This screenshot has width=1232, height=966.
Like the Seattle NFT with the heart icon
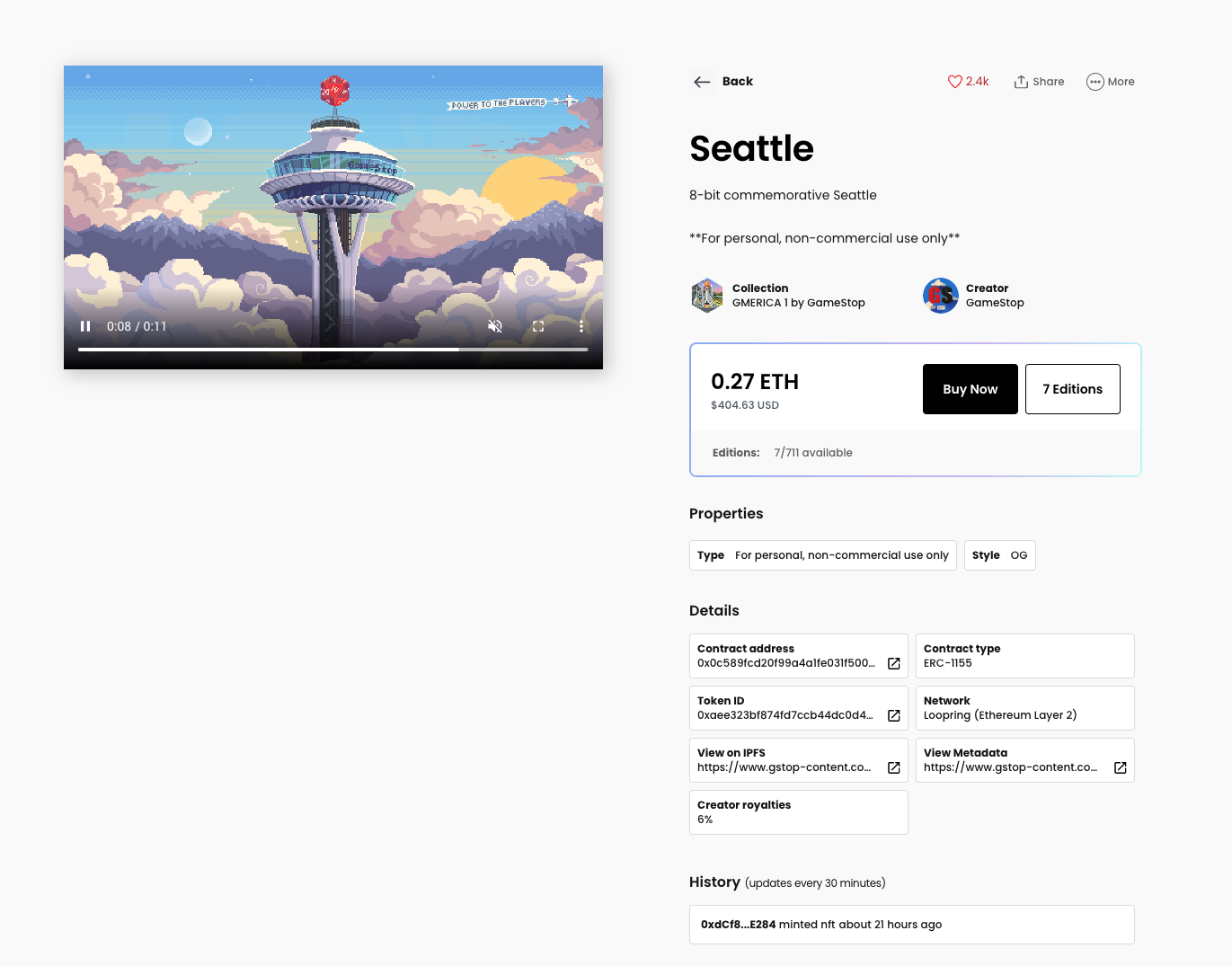coord(954,81)
